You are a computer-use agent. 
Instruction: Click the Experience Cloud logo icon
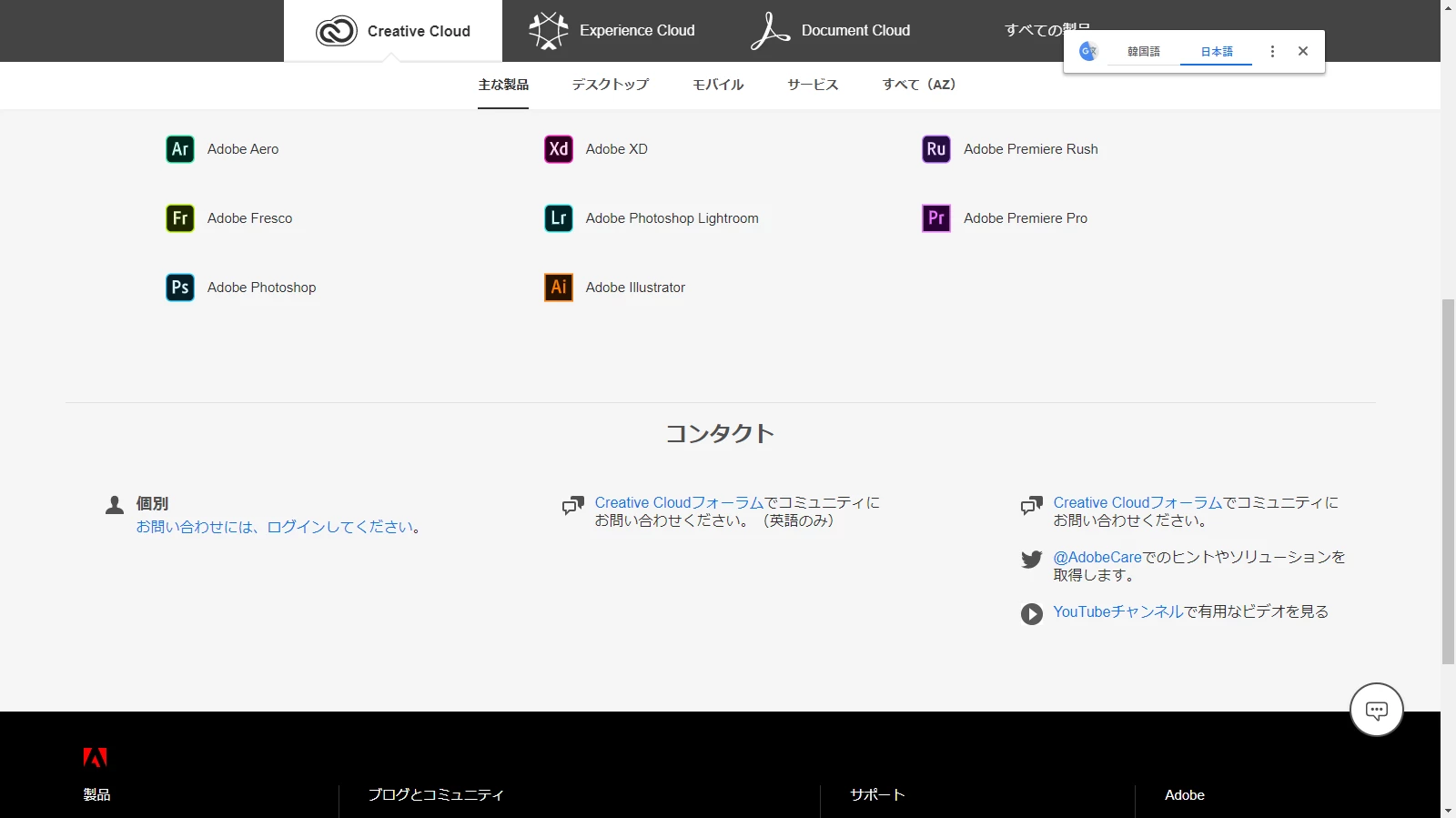(x=548, y=30)
